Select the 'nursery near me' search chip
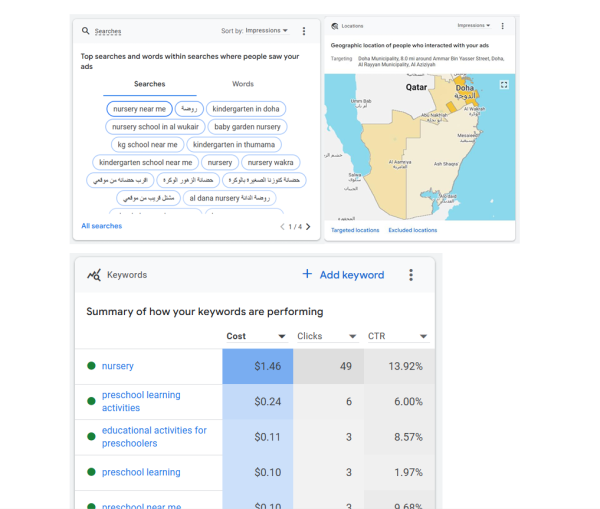Viewport: 600px width, 509px height. click(x=139, y=109)
